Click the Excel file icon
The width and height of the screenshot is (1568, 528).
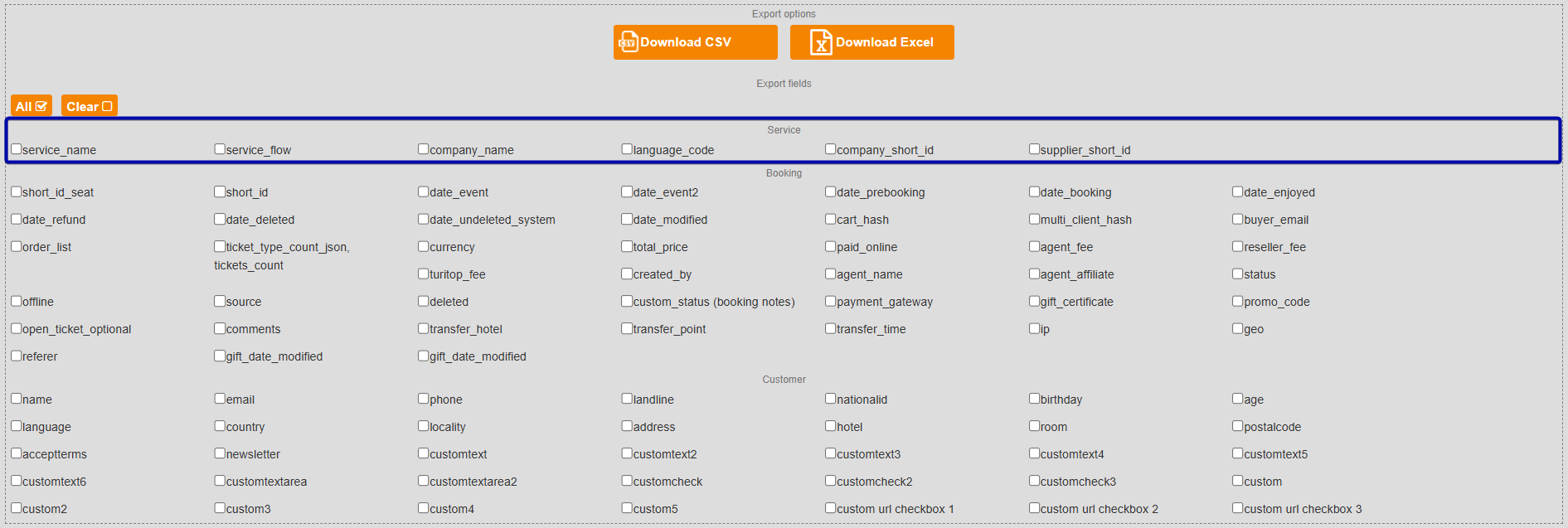[x=820, y=42]
